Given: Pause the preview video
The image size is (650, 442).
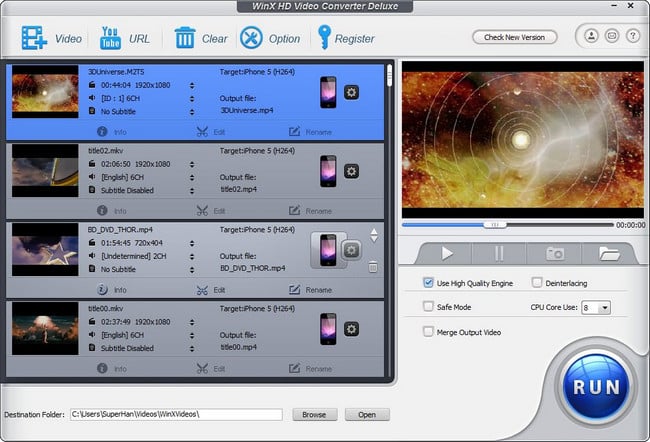Looking at the screenshot, I should (x=499, y=253).
